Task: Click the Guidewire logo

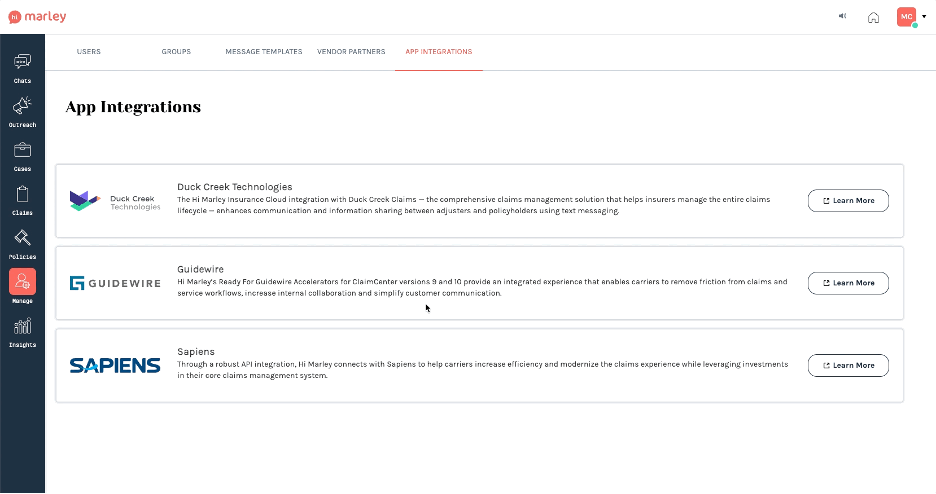Action: 115,283
